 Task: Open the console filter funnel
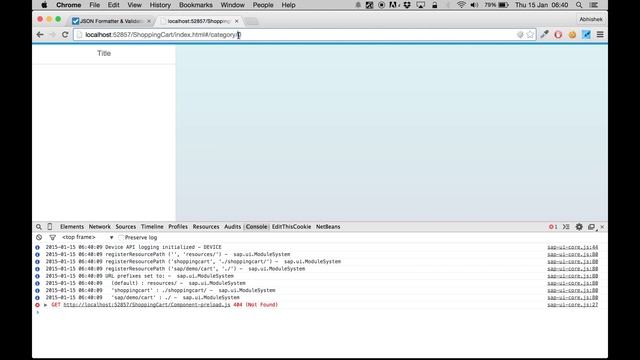coord(52,237)
